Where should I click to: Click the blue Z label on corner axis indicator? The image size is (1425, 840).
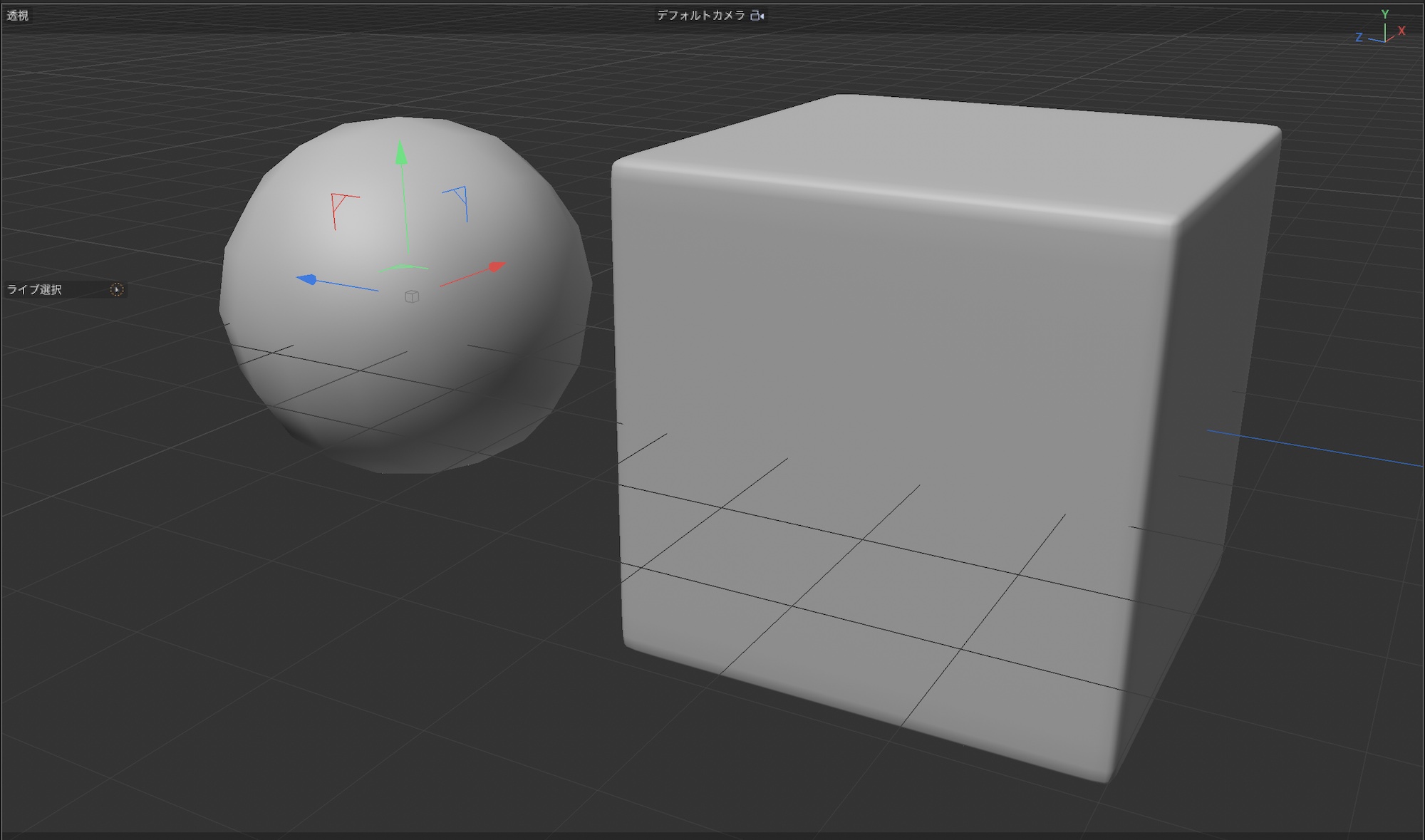[x=1359, y=37]
